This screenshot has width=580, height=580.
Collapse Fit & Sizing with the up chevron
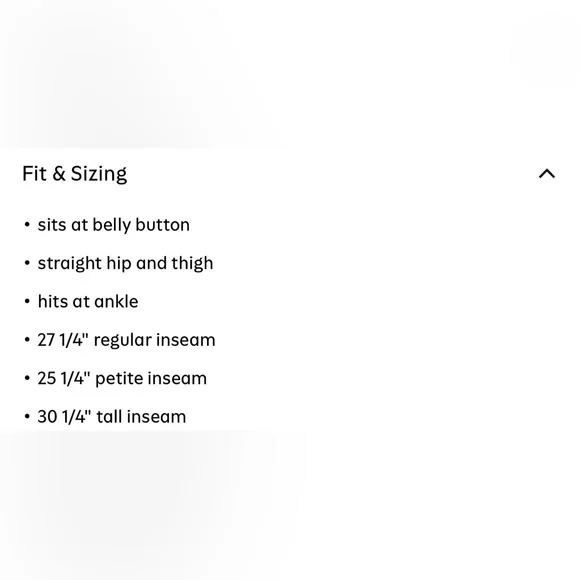pyautogui.click(x=547, y=173)
